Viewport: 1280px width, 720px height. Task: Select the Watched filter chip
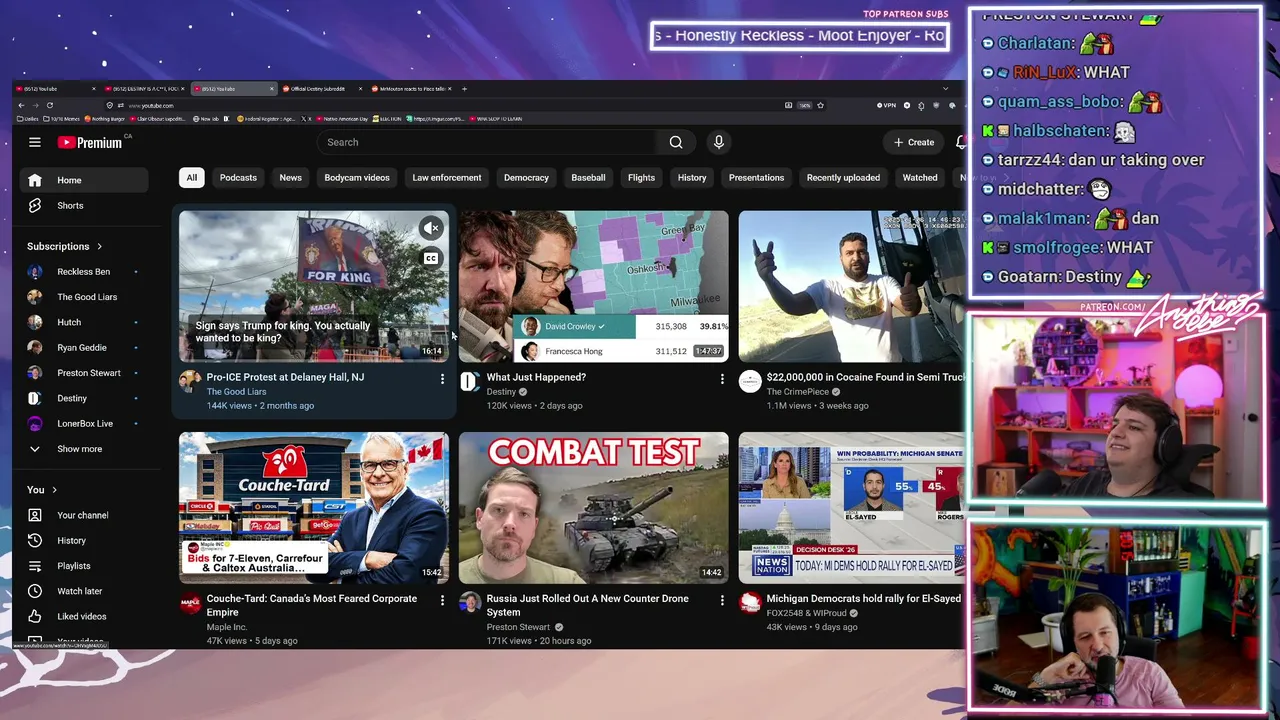(920, 178)
